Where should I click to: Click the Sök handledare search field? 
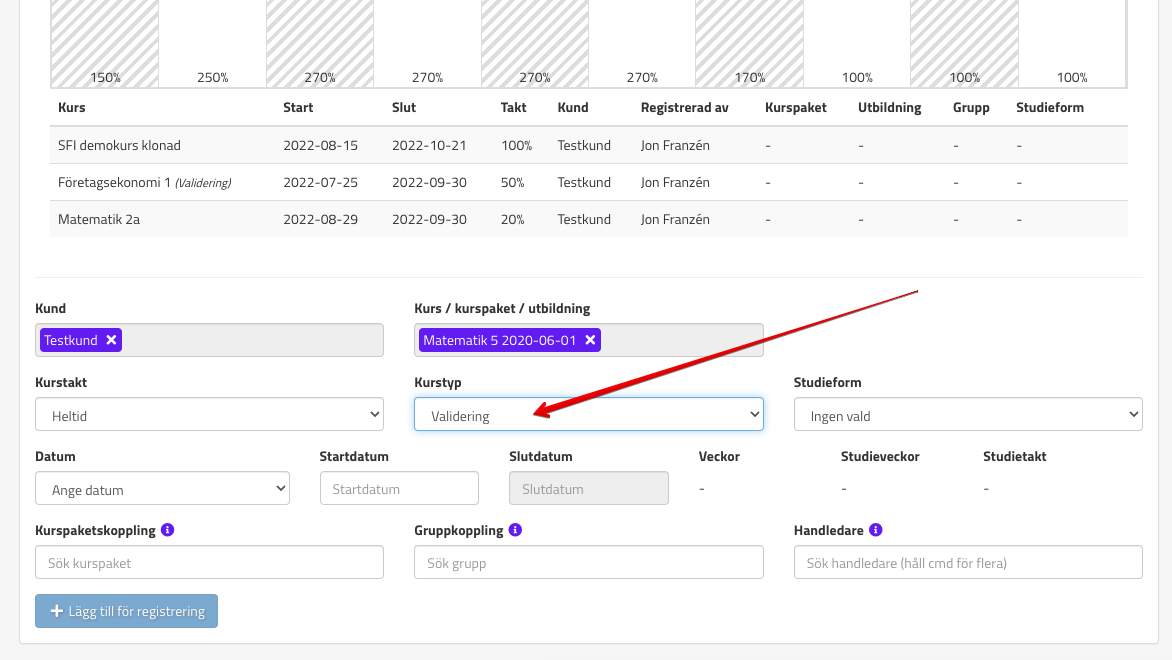[967, 563]
